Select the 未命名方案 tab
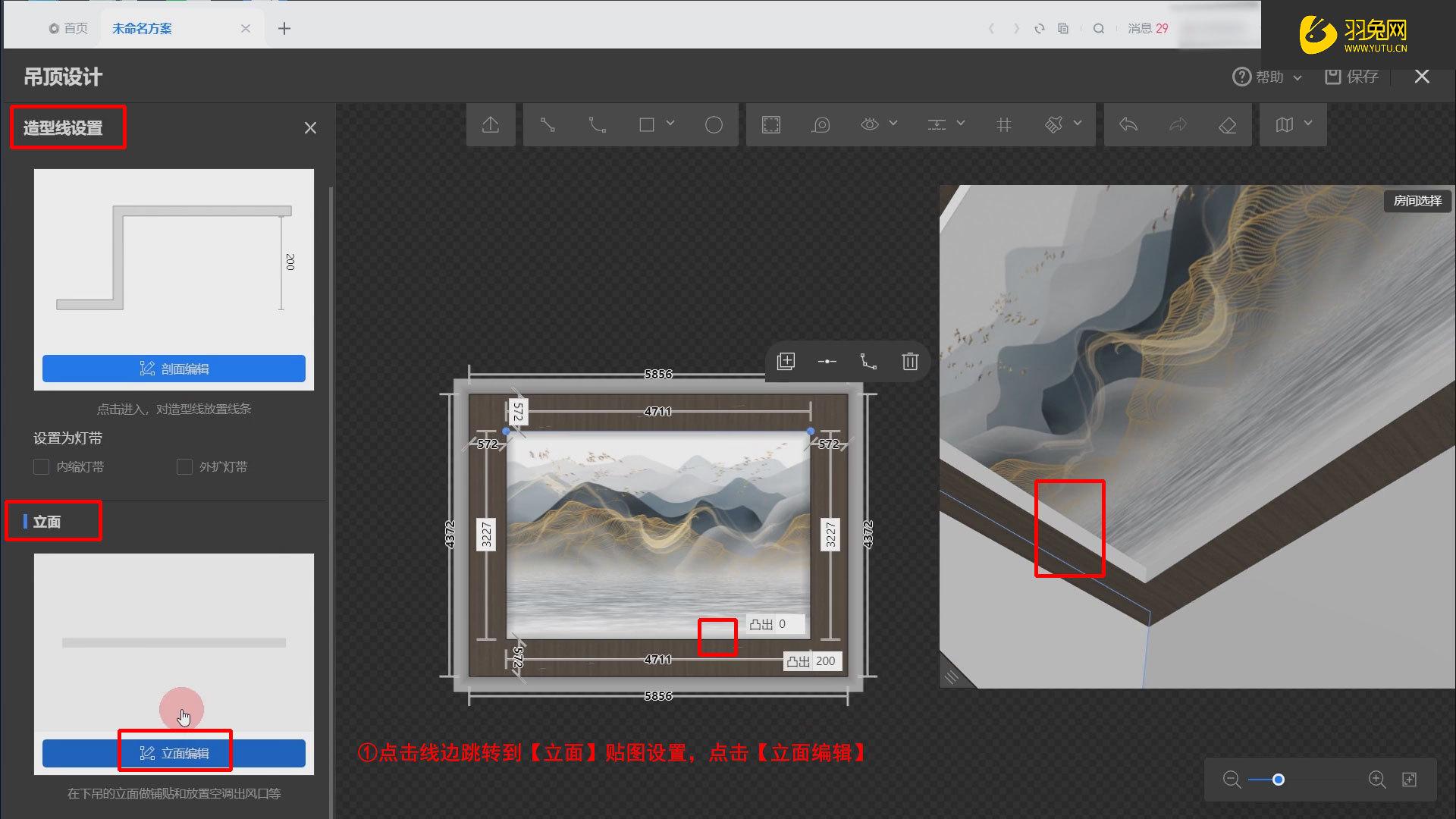1456x819 pixels. 142,29
